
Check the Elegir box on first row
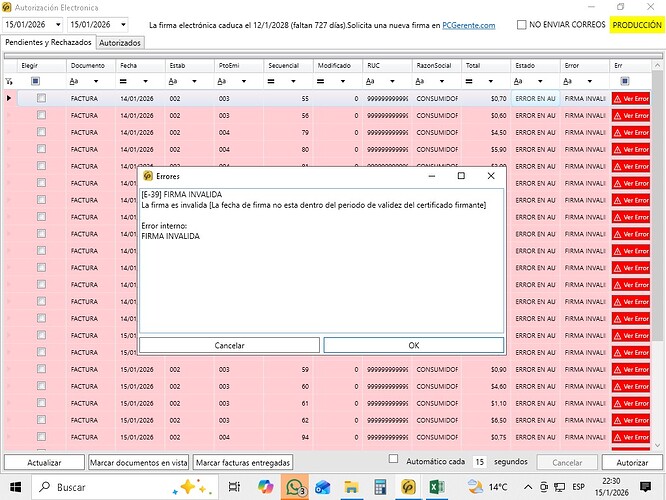coord(41,99)
